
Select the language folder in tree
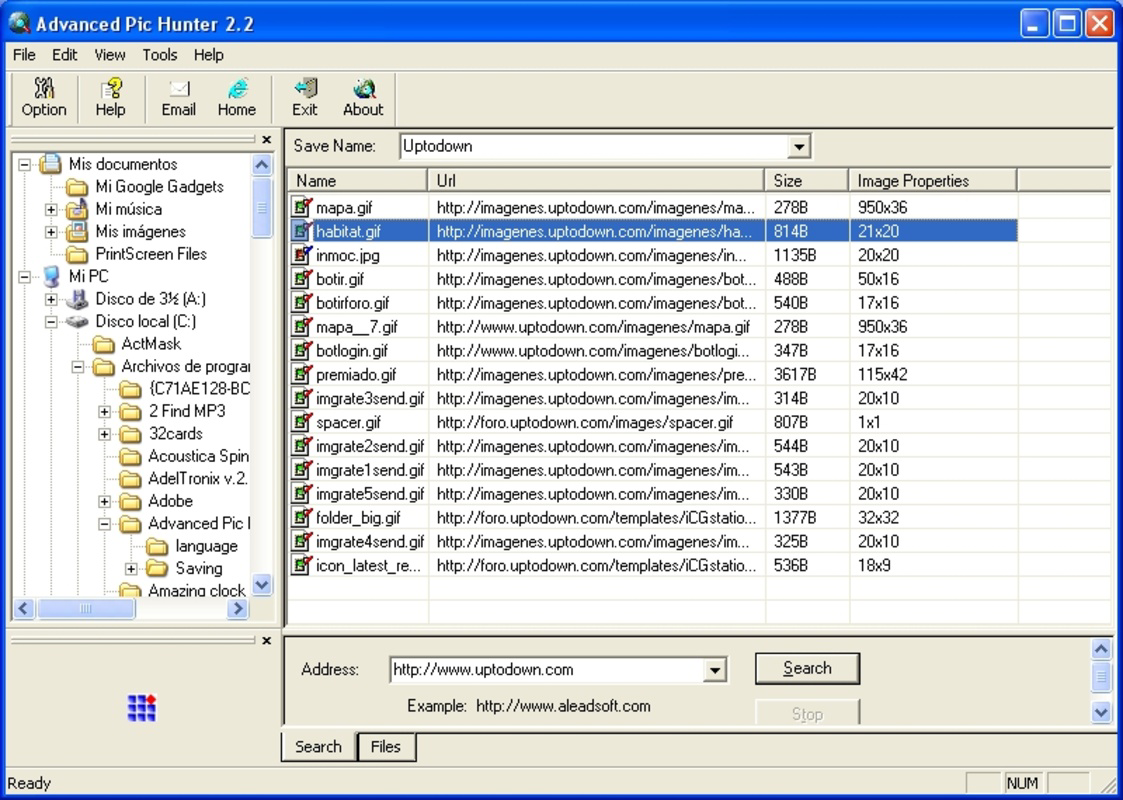coord(206,546)
